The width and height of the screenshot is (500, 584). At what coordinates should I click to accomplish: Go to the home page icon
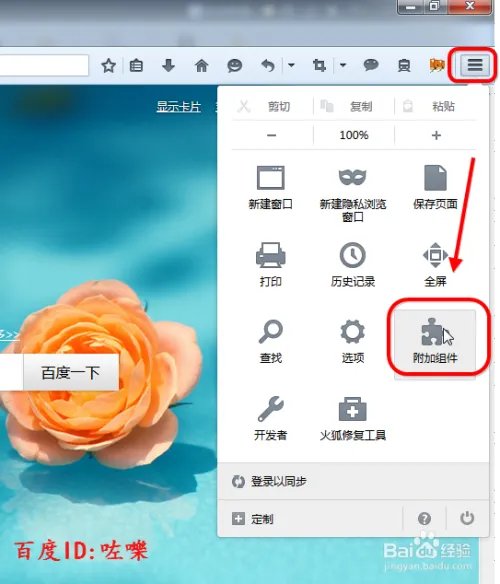point(202,66)
